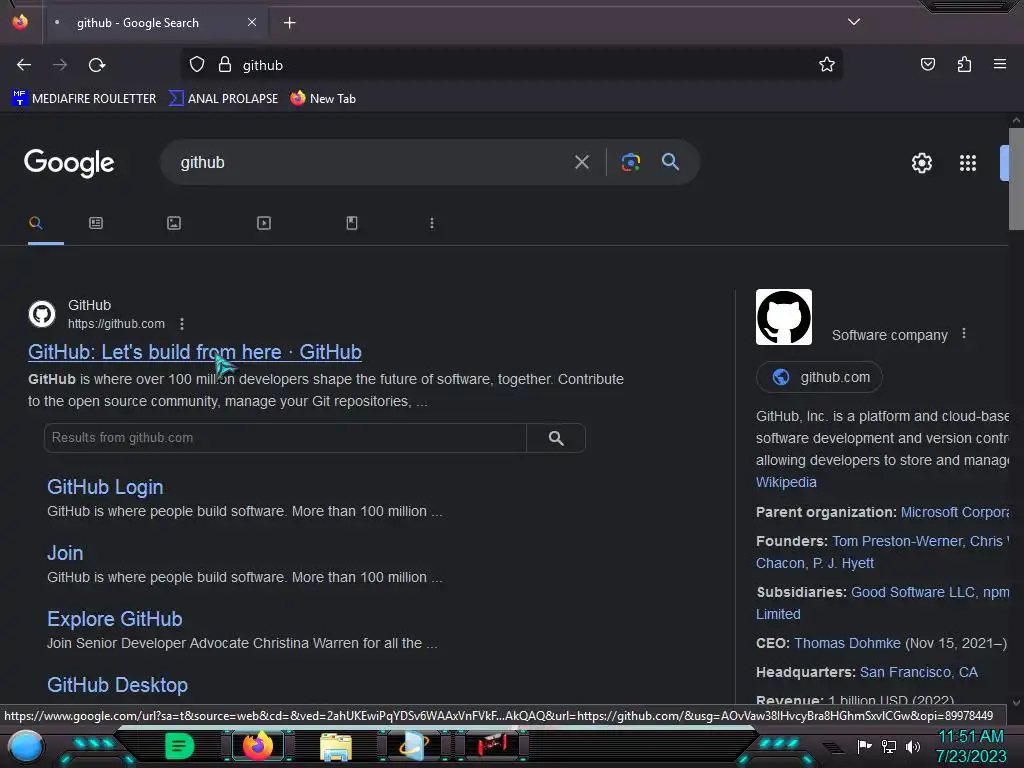
Task: Click the GitHub favicon beside the first result
Action: click(x=42, y=314)
